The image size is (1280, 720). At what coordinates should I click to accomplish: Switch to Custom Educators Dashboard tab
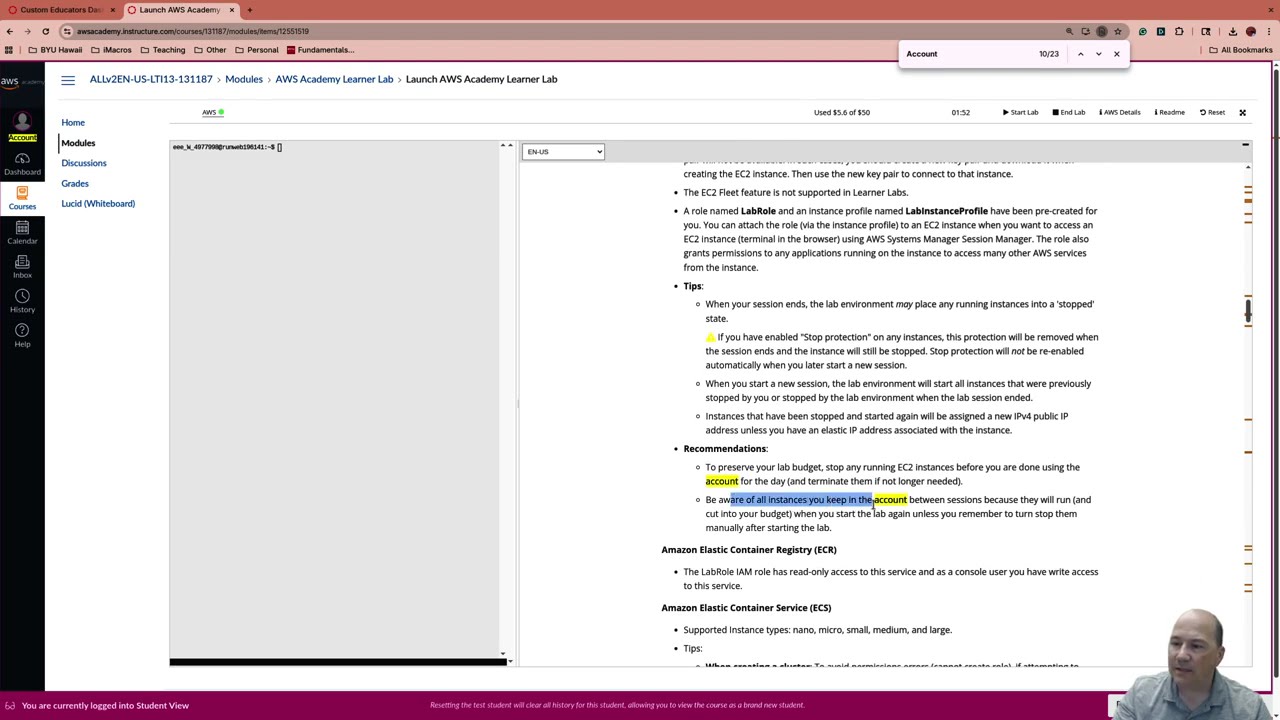click(x=60, y=10)
